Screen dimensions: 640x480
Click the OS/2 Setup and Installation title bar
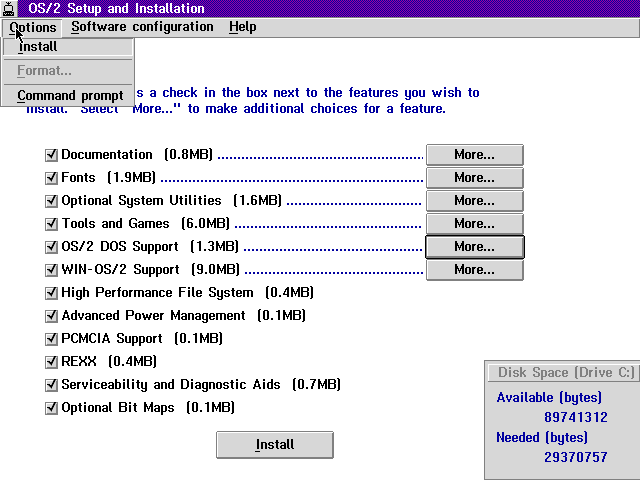tap(329, 9)
